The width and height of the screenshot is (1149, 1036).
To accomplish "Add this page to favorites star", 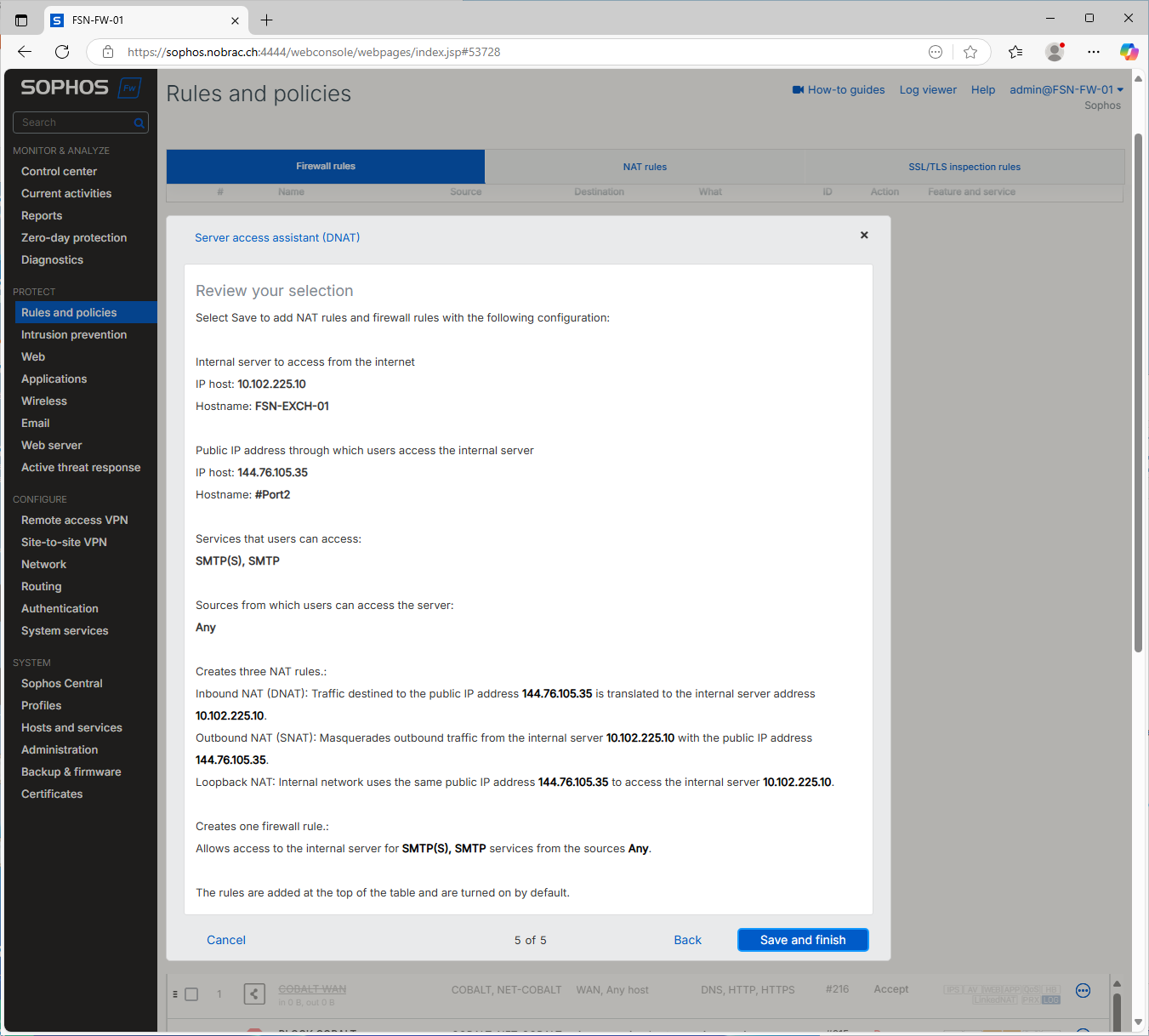I will click(970, 52).
